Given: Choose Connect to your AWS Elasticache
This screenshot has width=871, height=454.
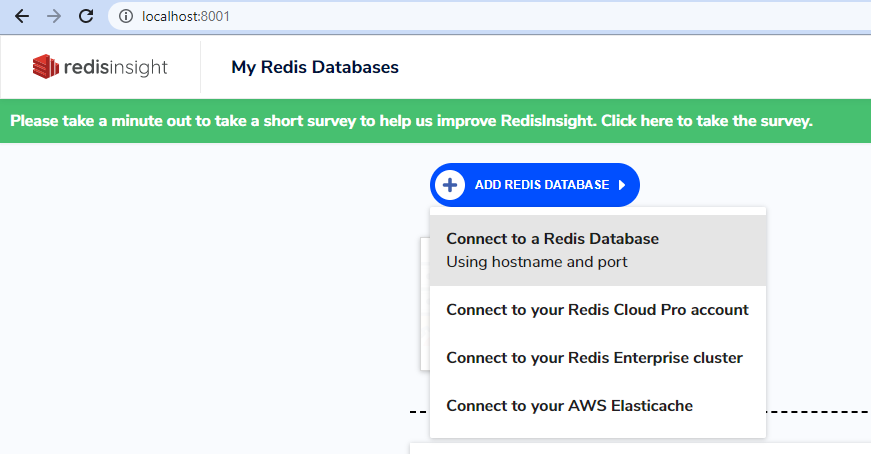Looking at the screenshot, I should pos(598,406).
